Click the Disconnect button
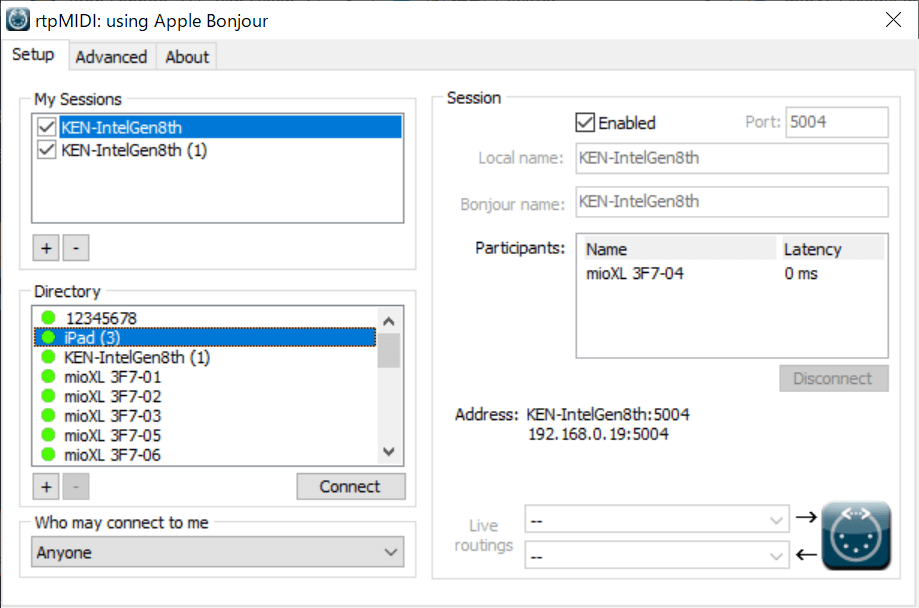This screenshot has width=919, height=608. click(x=833, y=379)
